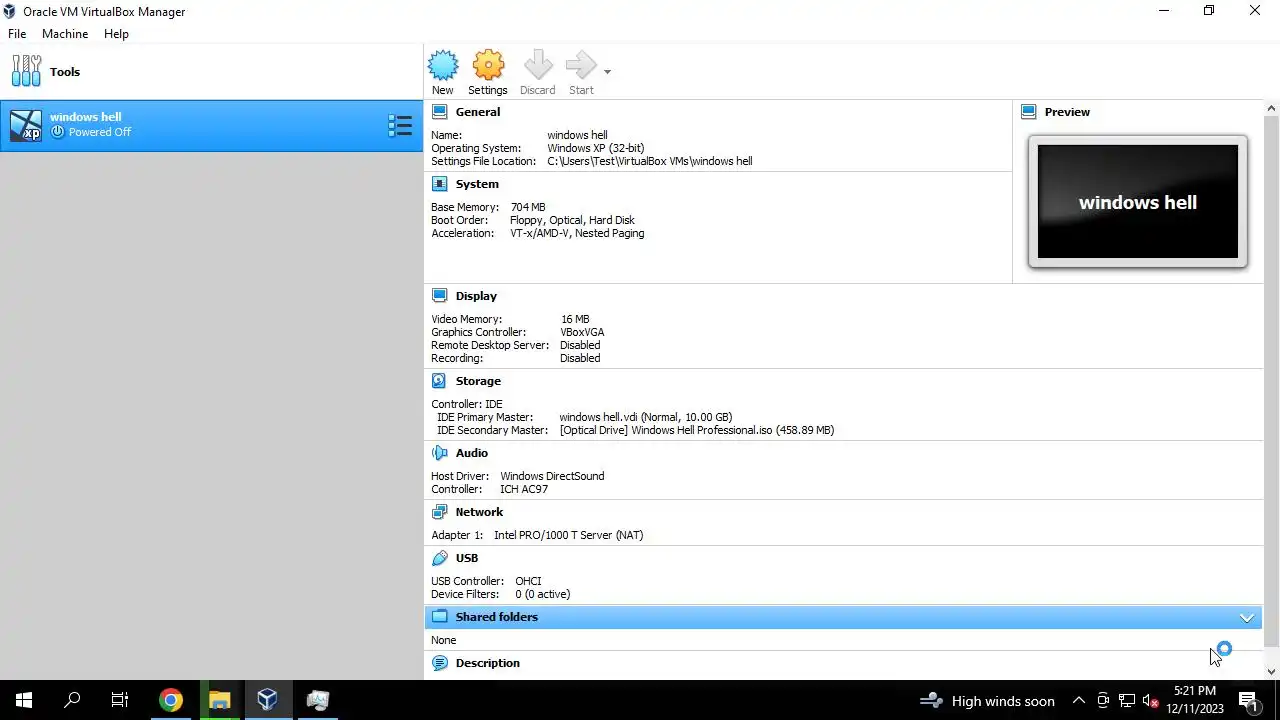Screen dimensions: 1280x720
Task: Click the settings file location path
Action: [x=650, y=161]
